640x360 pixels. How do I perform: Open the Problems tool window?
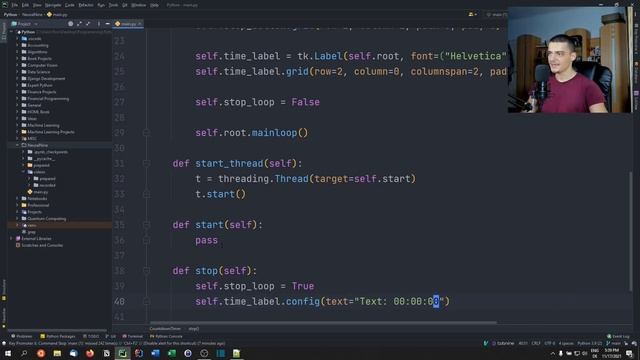21,336
